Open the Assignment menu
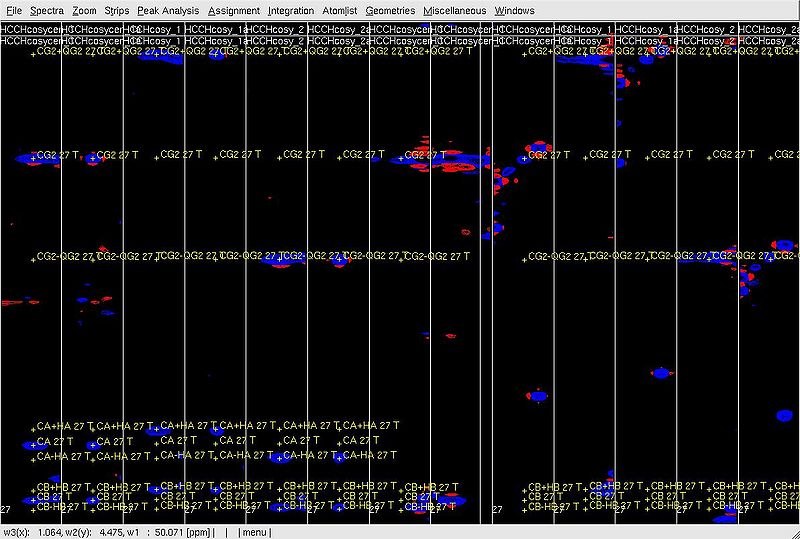 (x=234, y=10)
